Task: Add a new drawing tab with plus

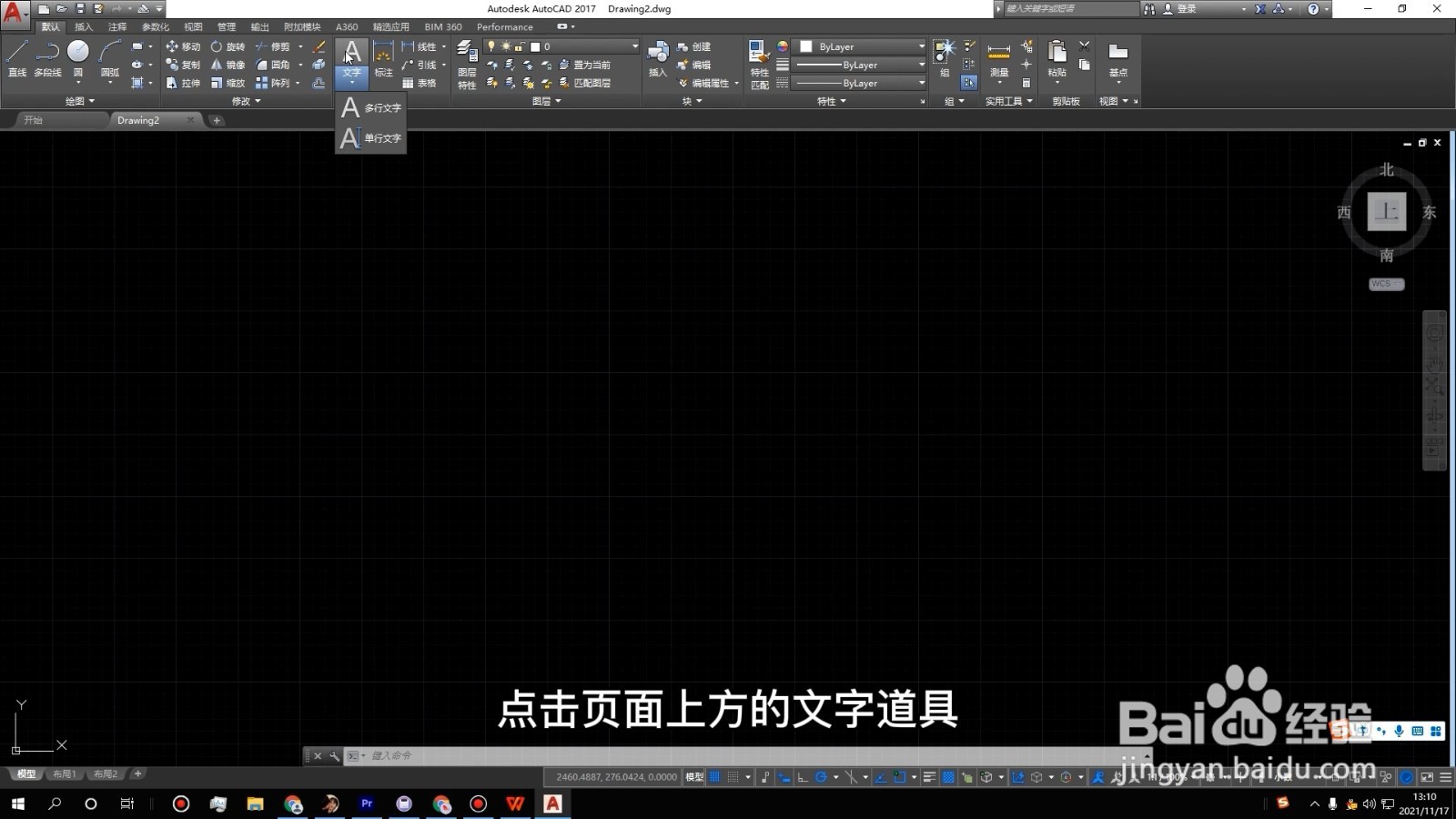Action: [217, 120]
